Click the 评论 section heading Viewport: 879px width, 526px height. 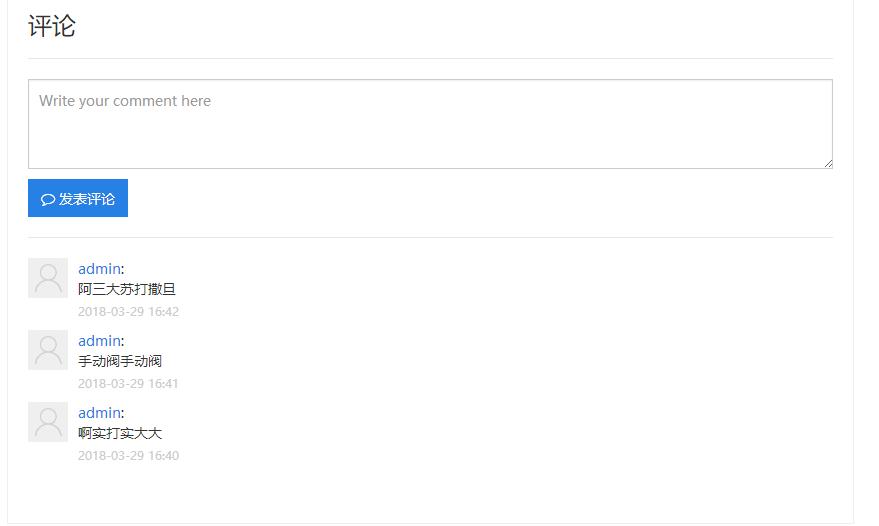pyautogui.click(x=52, y=26)
